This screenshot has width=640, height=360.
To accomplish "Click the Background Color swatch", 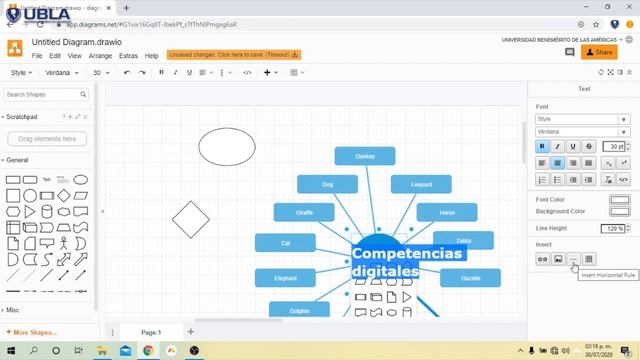I will click(620, 211).
